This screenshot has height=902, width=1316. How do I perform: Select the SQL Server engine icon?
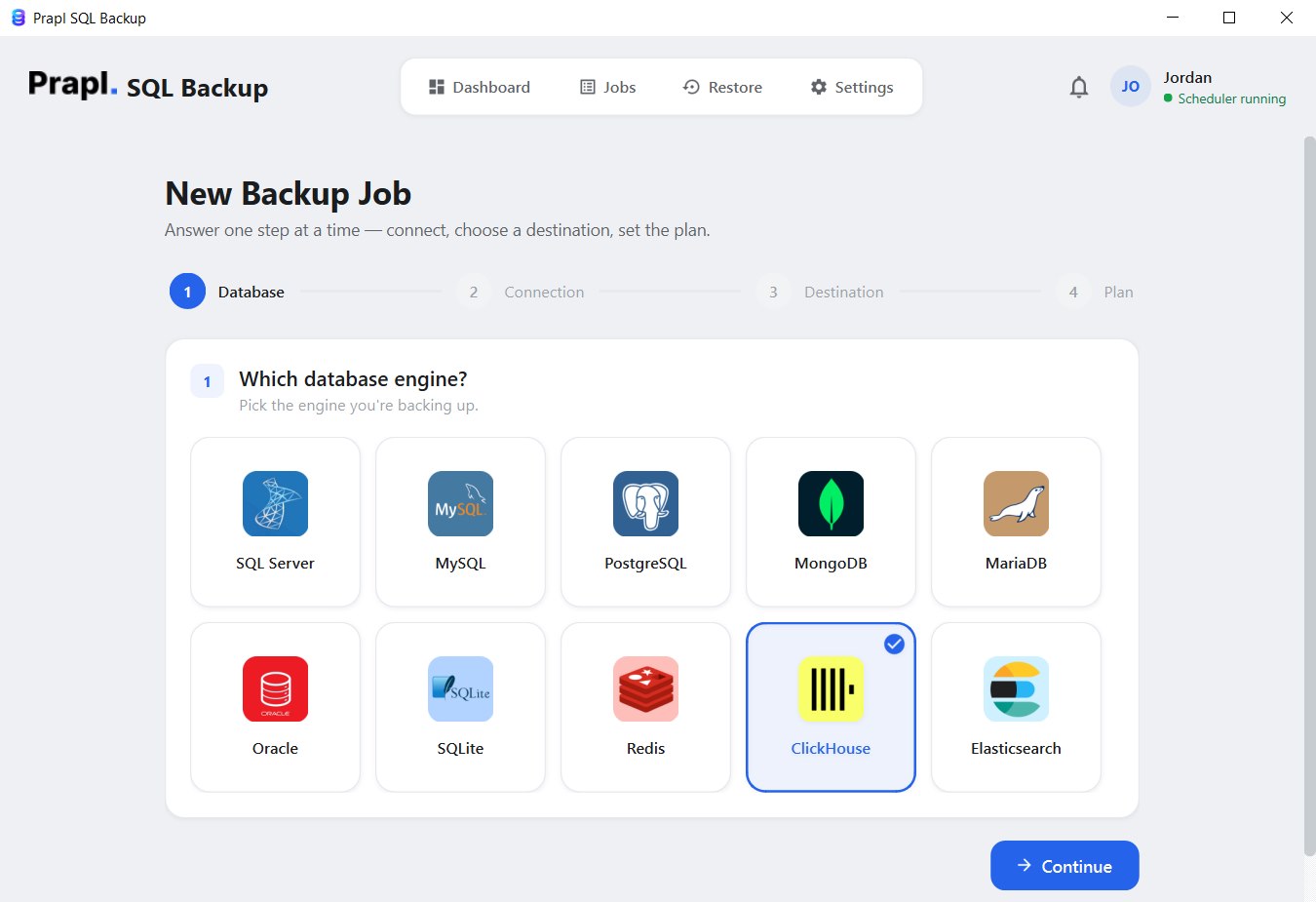(275, 503)
